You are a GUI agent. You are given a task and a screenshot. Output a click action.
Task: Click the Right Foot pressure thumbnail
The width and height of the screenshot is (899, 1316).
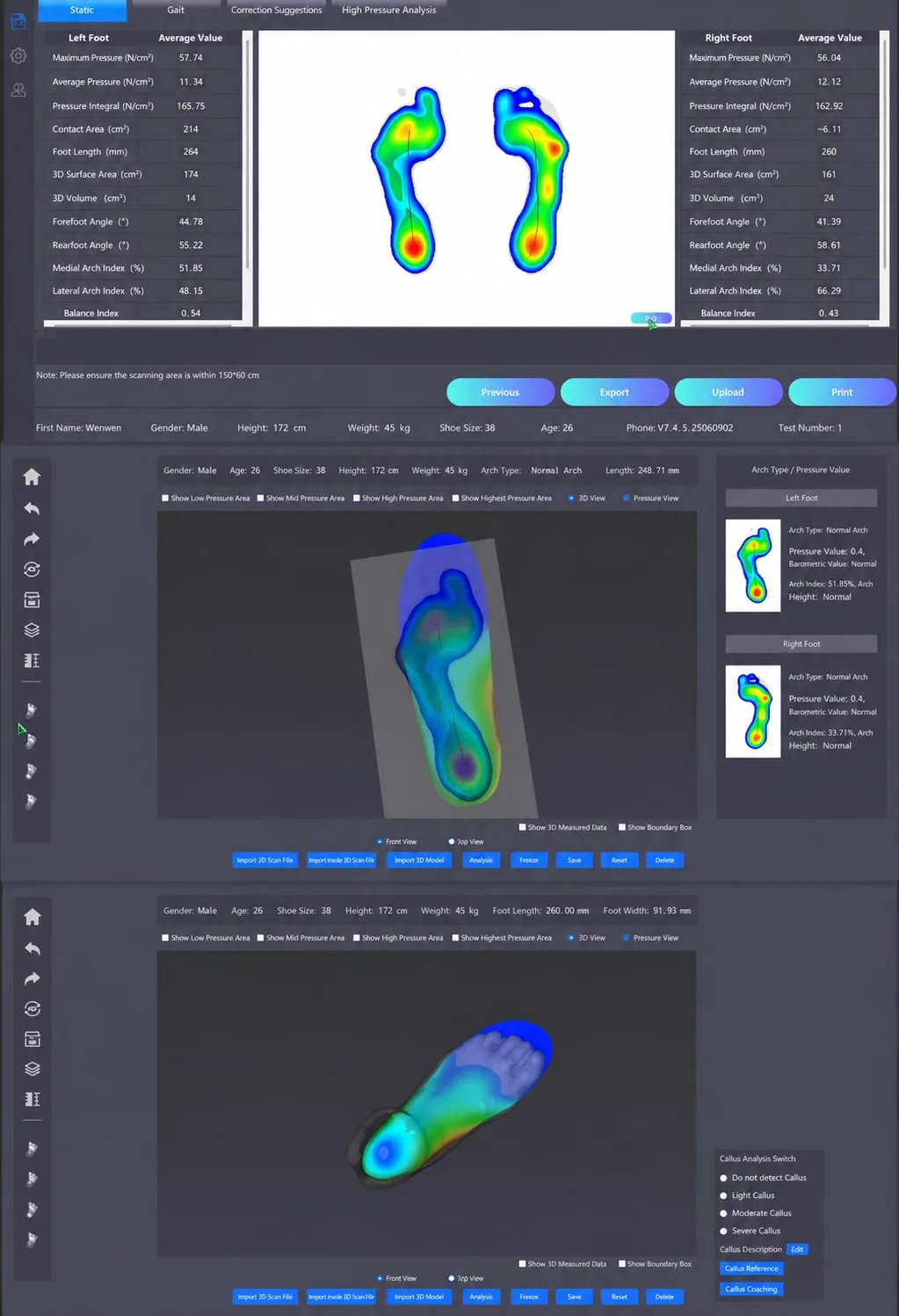pyautogui.click(x=753, y=711)
